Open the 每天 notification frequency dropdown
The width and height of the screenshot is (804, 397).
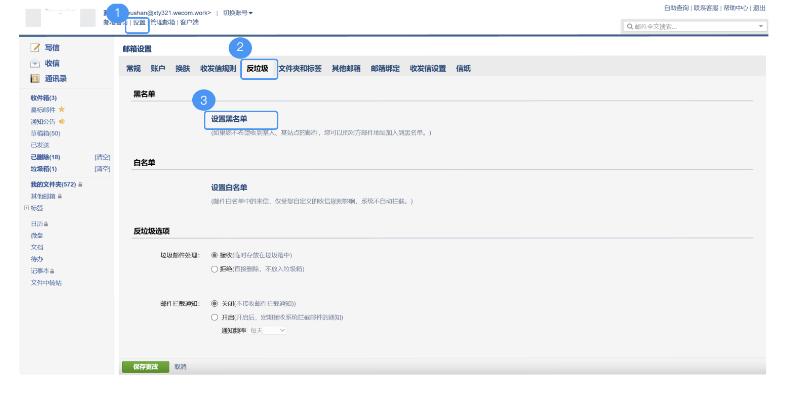pos(268,331)
